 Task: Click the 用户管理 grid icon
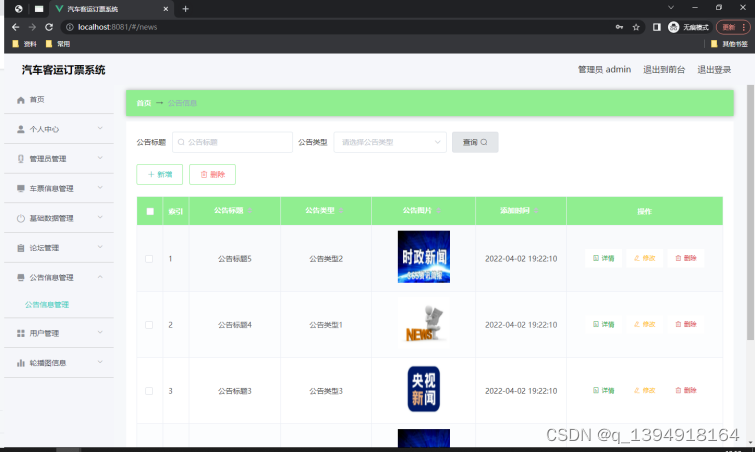21,334
